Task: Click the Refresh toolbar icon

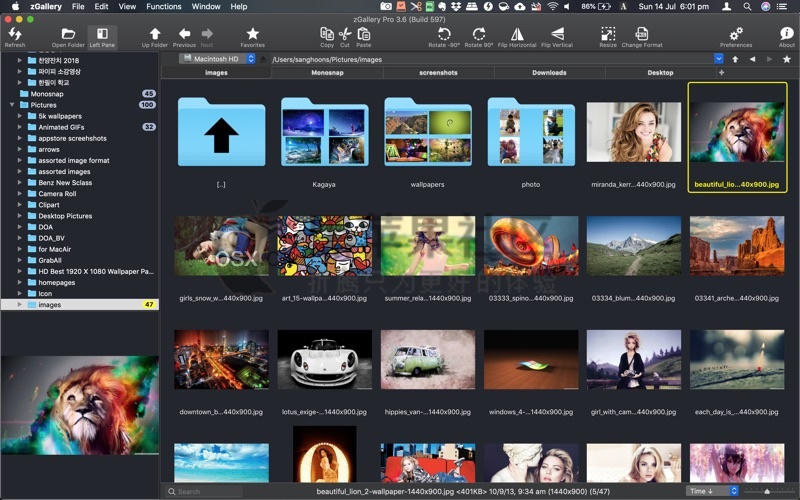Action: click(15, 37)
